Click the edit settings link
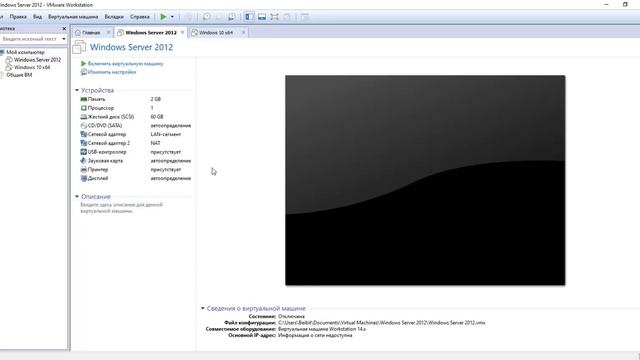 pyautogui.click(x=112, y=72)
